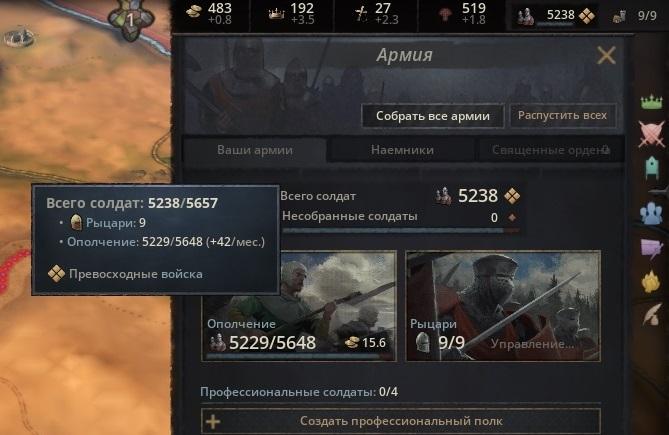Select the Ваши армии tab
Viewport: 669px width, 435px height.
pos(255,150)
